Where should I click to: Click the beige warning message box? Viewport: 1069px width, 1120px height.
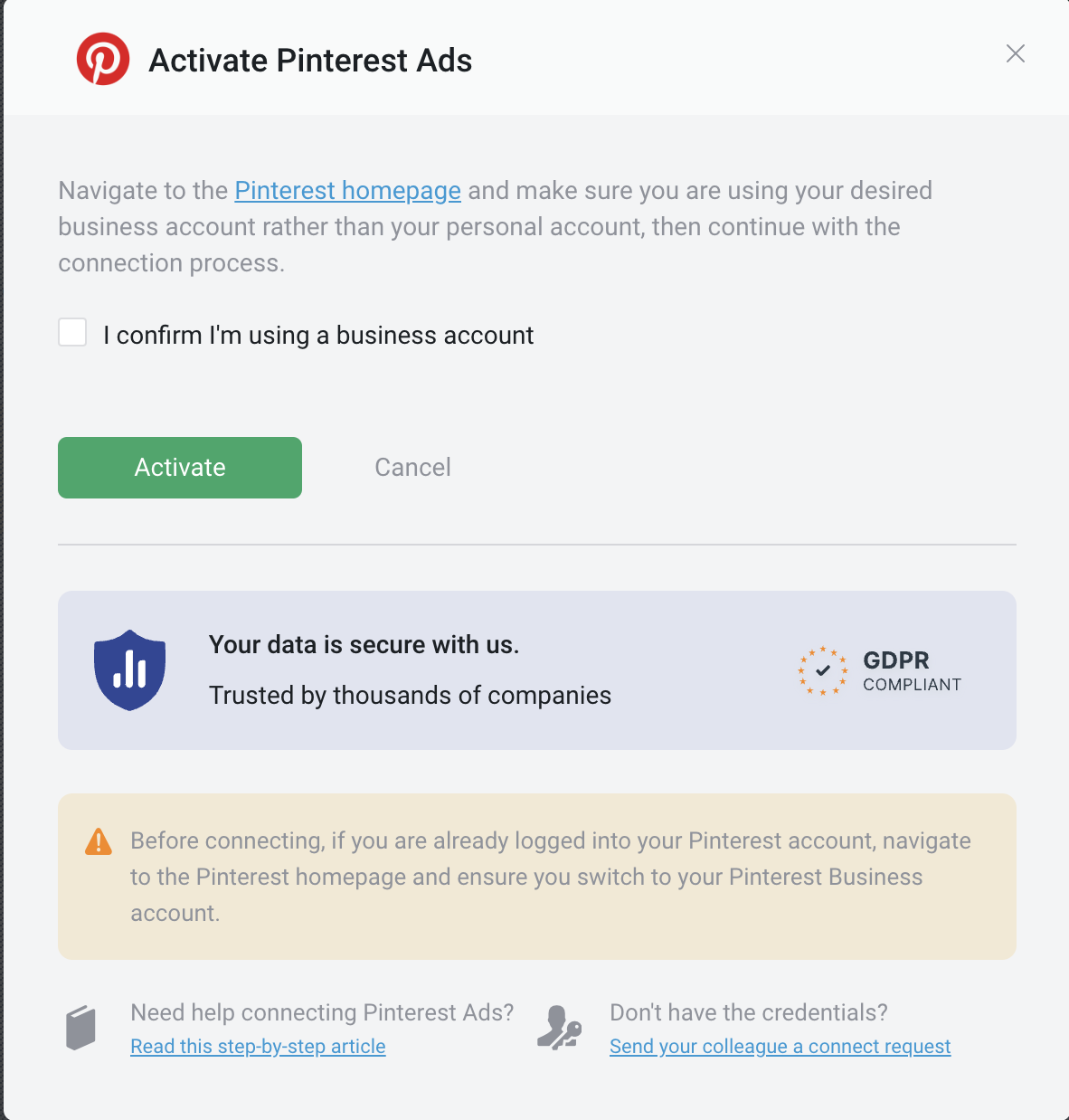point(537,877)
